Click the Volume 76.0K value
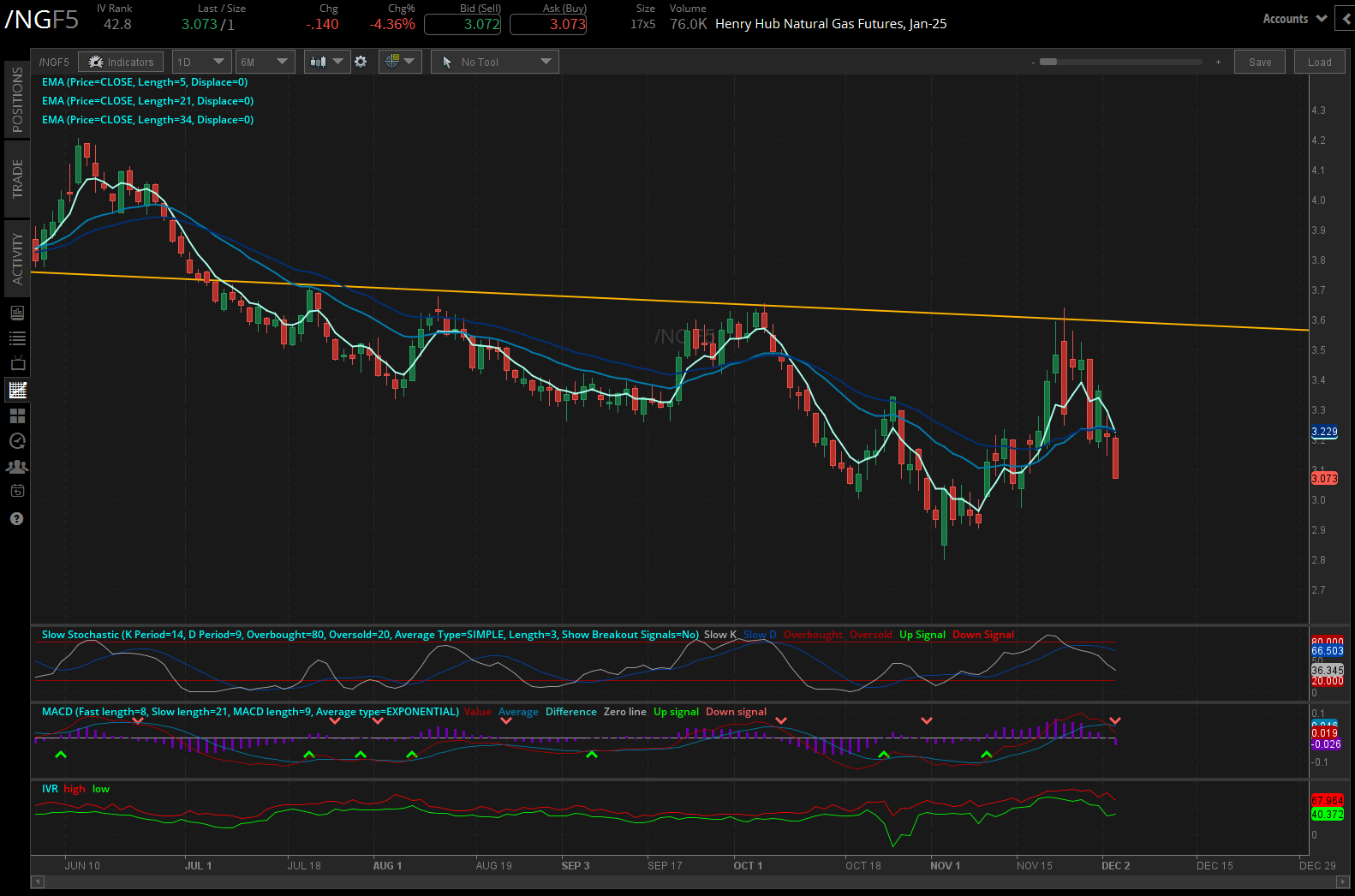1355x896 pixels. click(688, 24)
